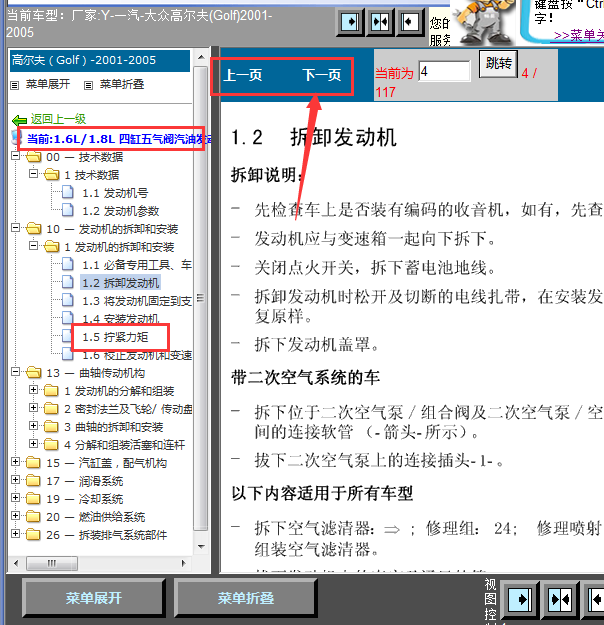Go to previous page with 上一页

click(243, 75)
